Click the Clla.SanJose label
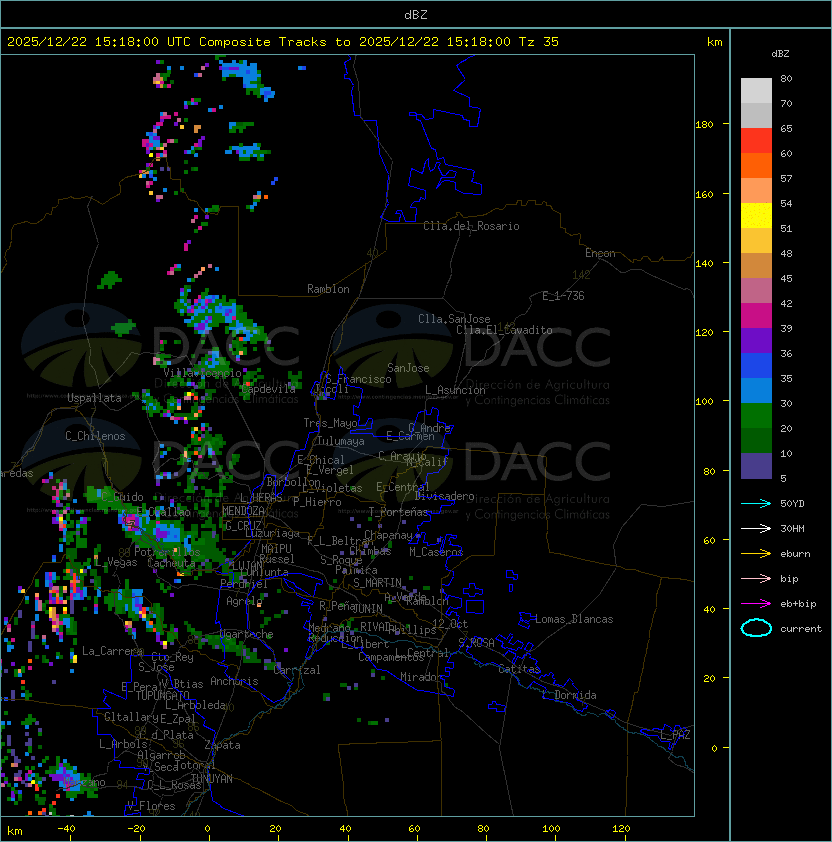The width and height of the screenshot is (832, 842). coord(454,319)
